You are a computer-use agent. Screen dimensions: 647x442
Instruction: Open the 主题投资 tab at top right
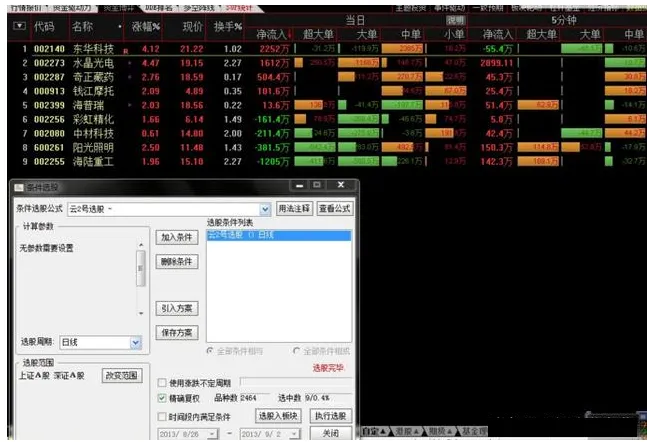point(410,8)
